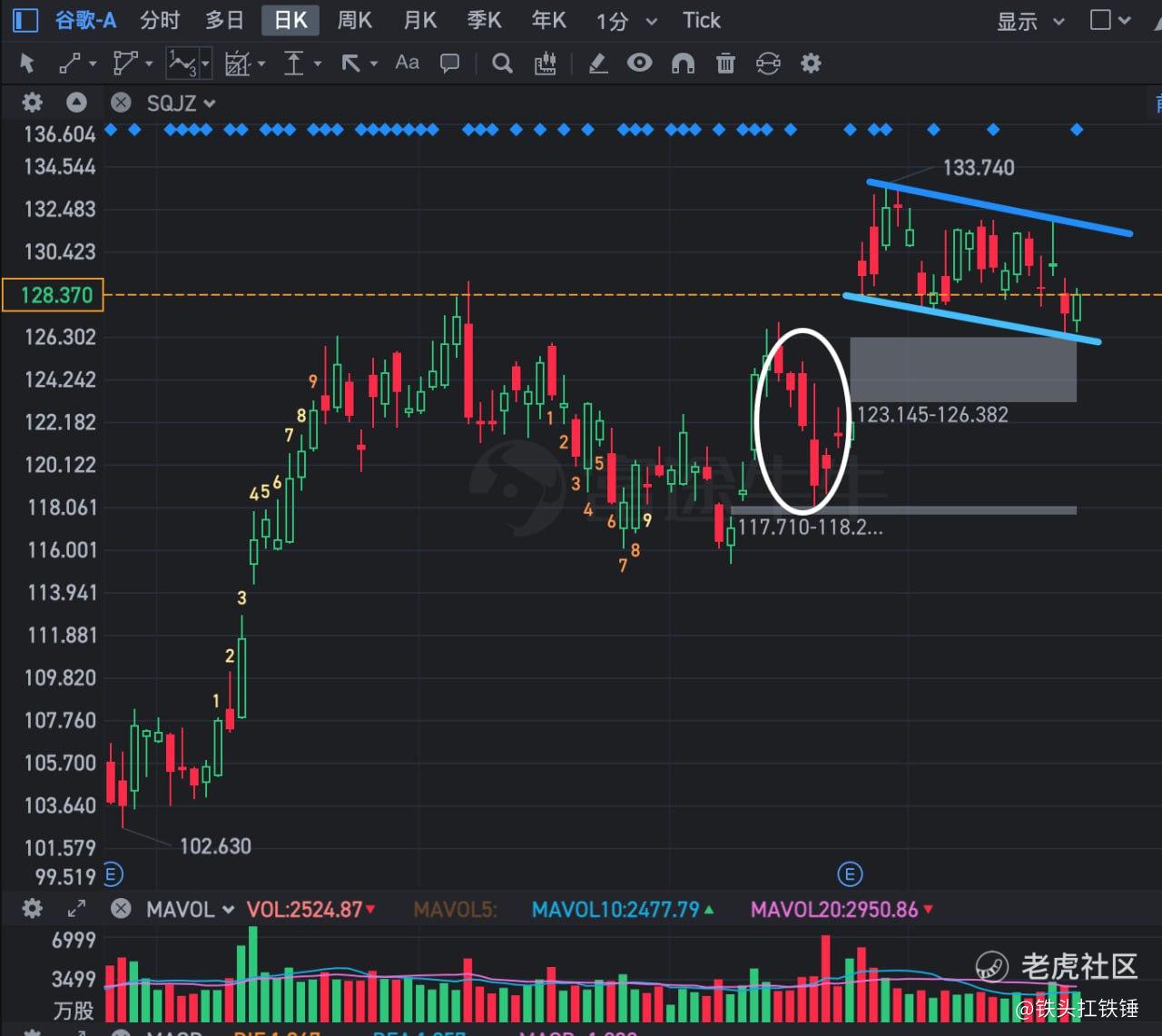Open MAVOL panel settings gear
Viewport: 1162px width, 1036px height.
pyautogui.click(x=32, y=908)
